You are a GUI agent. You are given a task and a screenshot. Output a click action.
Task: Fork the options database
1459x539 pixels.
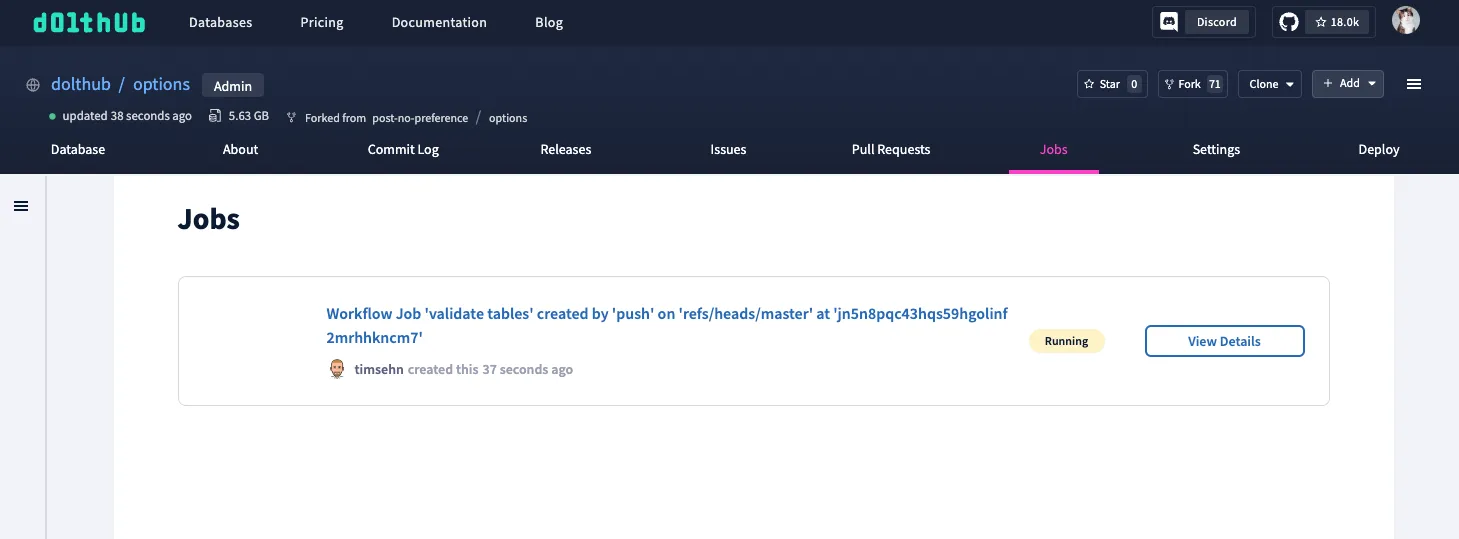[x=1191, y=84]
